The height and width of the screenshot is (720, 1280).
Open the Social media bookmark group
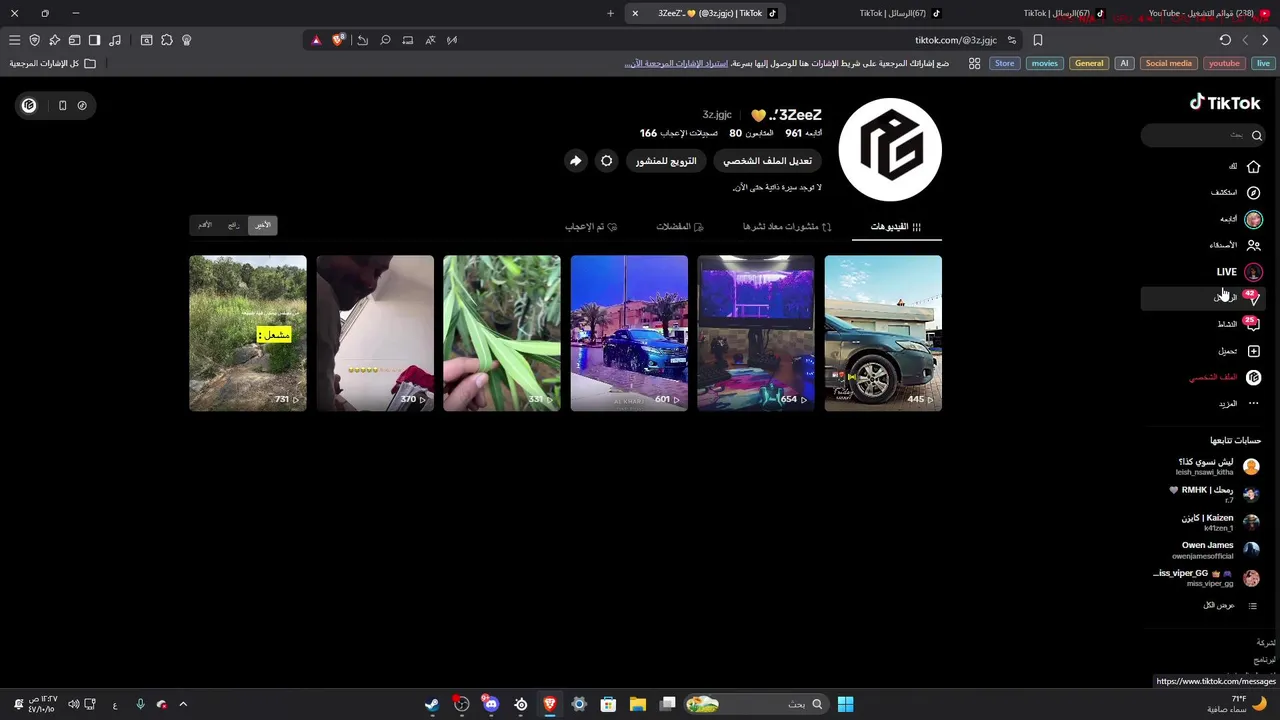pyautogui.click(x=1168, y=63)
